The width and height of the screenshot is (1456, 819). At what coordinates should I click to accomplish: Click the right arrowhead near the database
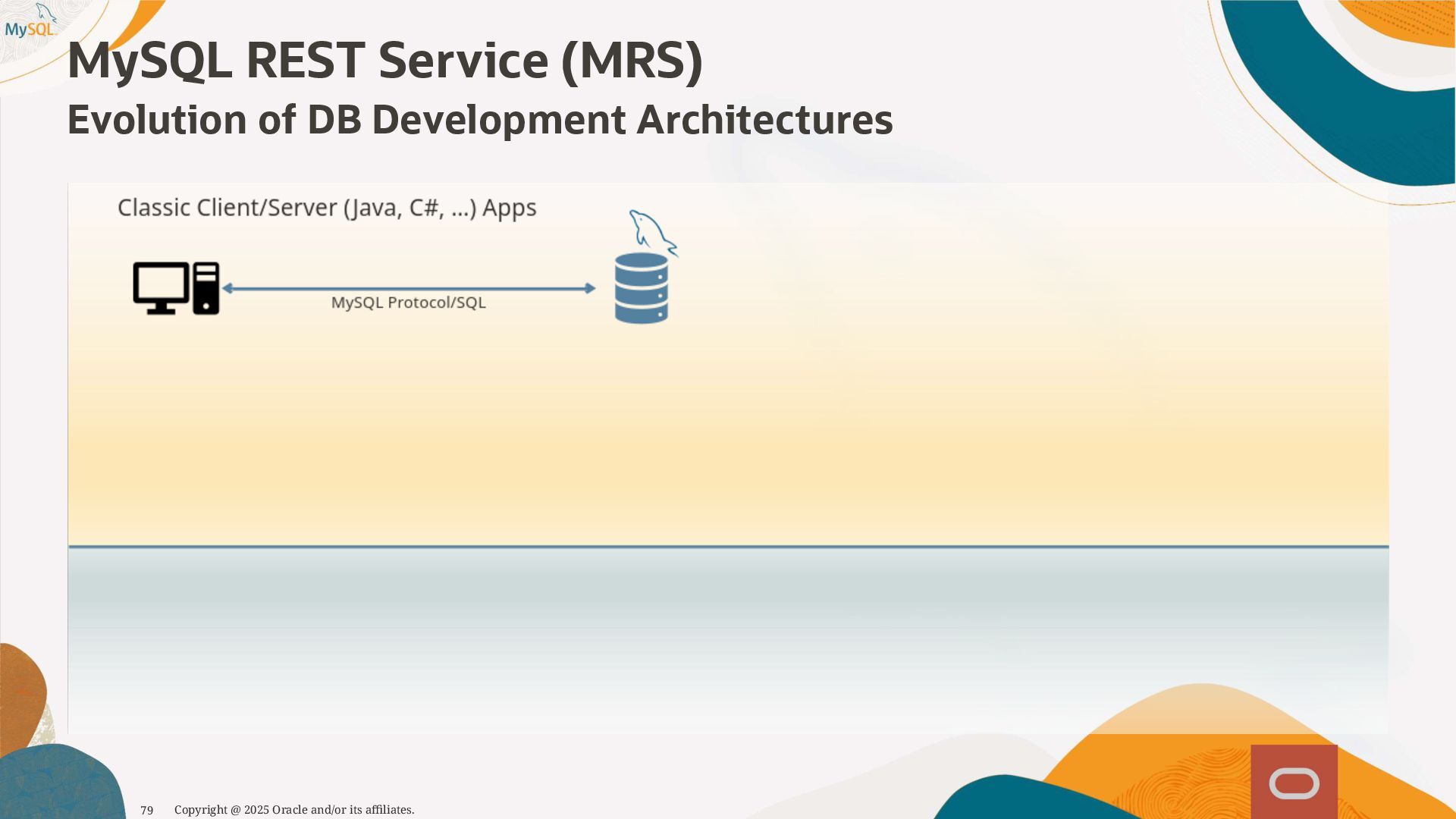point(590,288)
